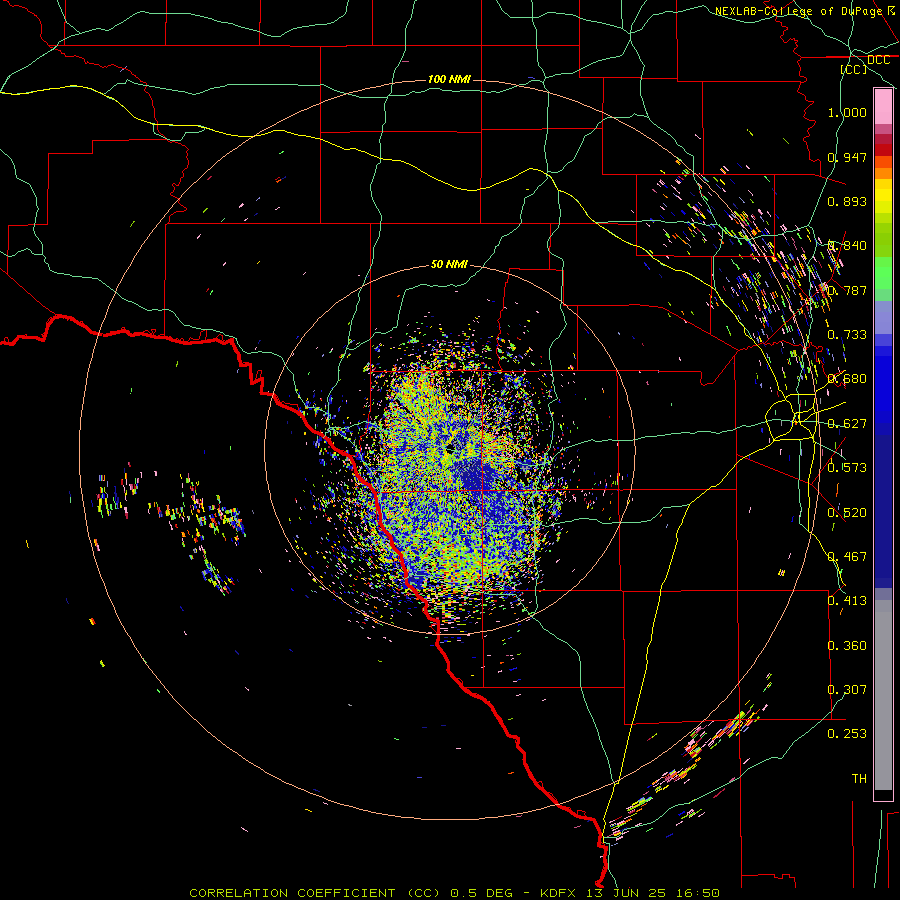Image resolution: width=900 pixels, height=900 pixels.
Task: Click the '16:50' time stamp in the caption
Action: point(697,893)
